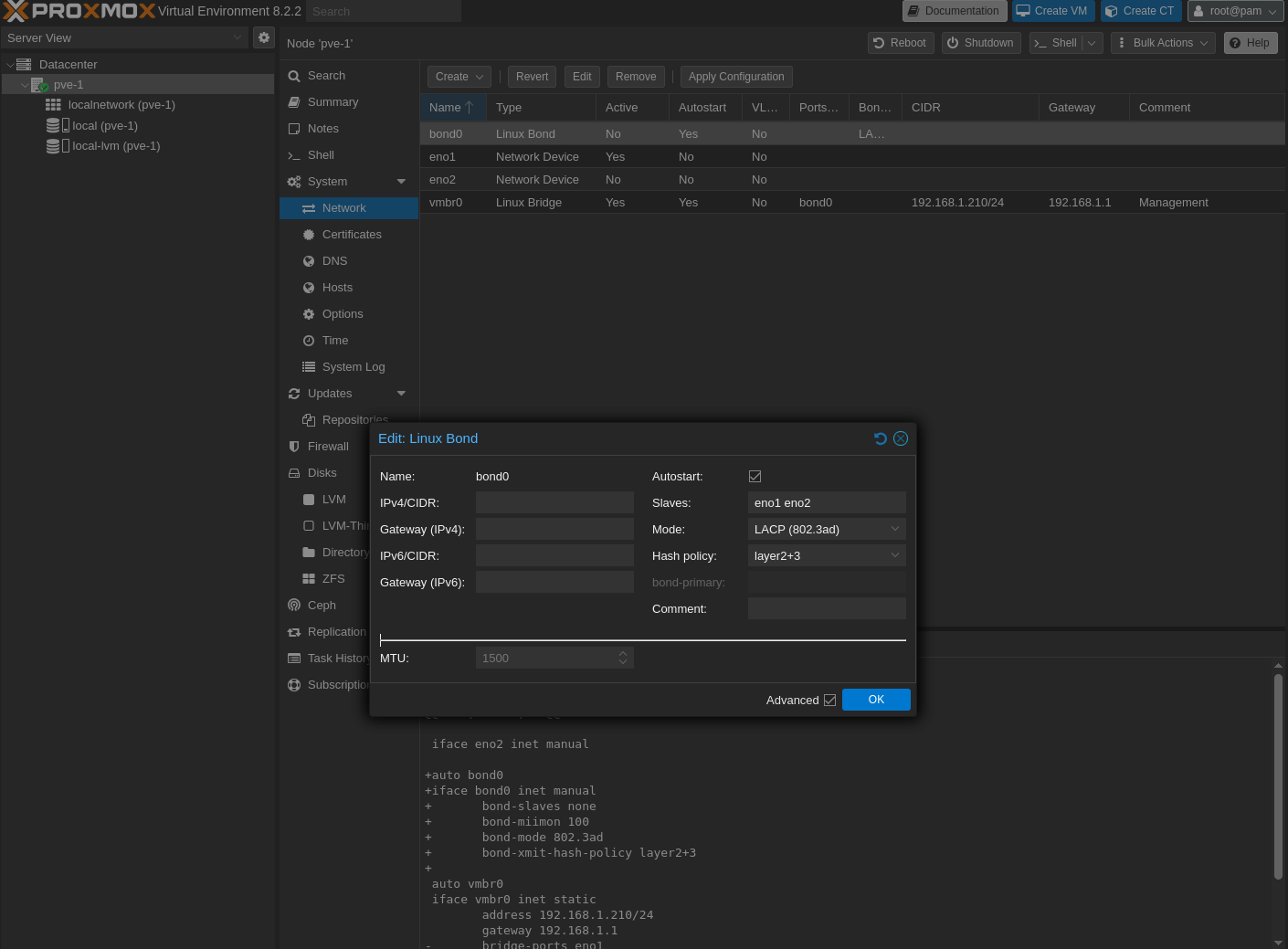Viewport: 1288px width, 949px height.
Task: Click the Firewall shield icon
Action: (294, 447)
